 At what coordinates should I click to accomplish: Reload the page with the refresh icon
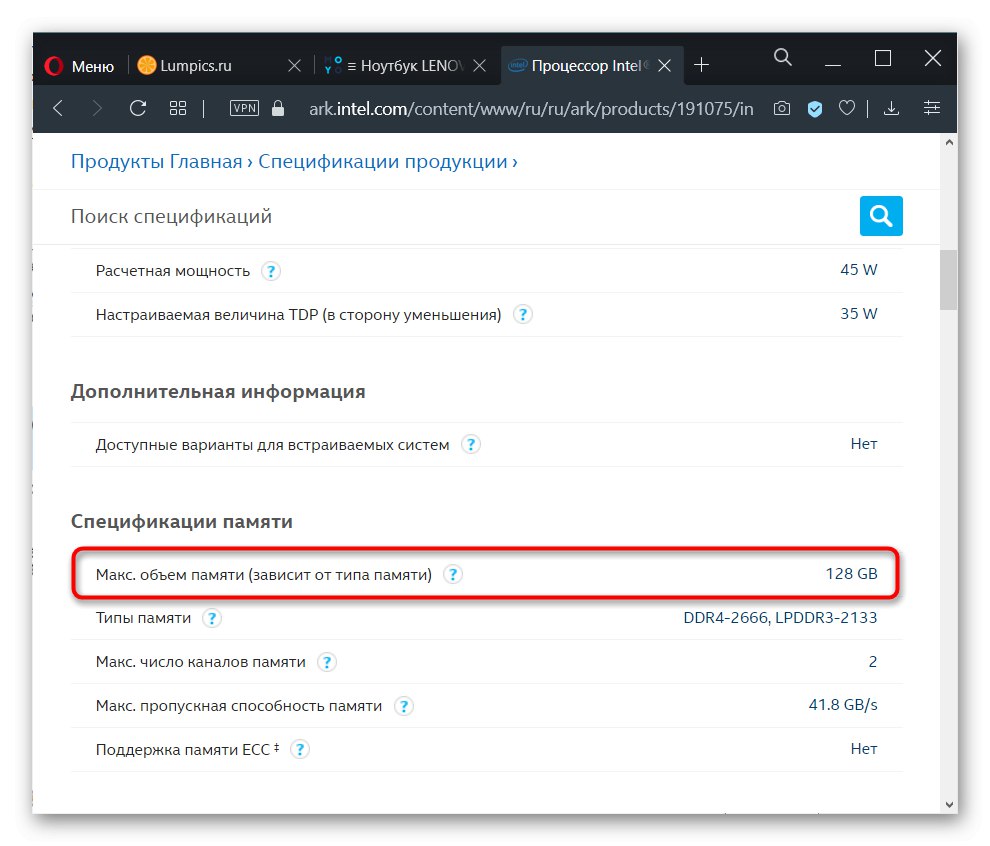click(x=138, y=108)
